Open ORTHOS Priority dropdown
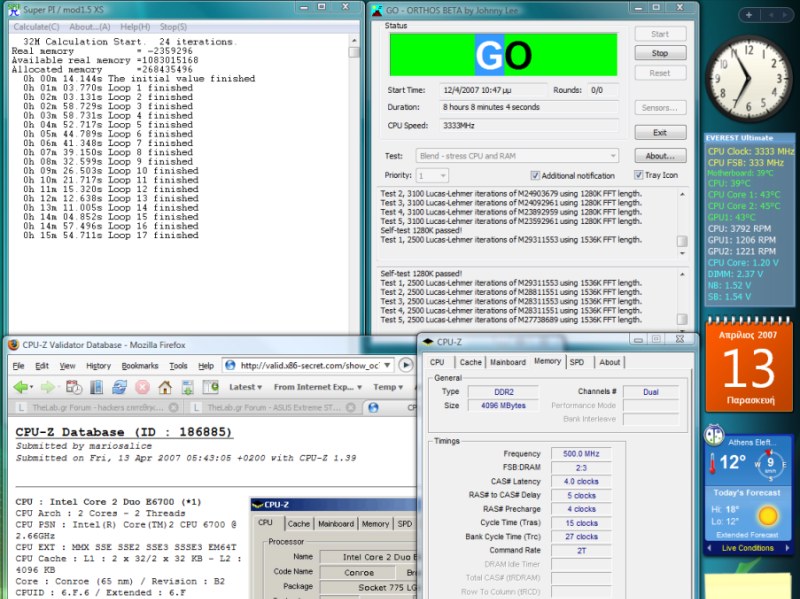800x599 pixels. (432, 176)
